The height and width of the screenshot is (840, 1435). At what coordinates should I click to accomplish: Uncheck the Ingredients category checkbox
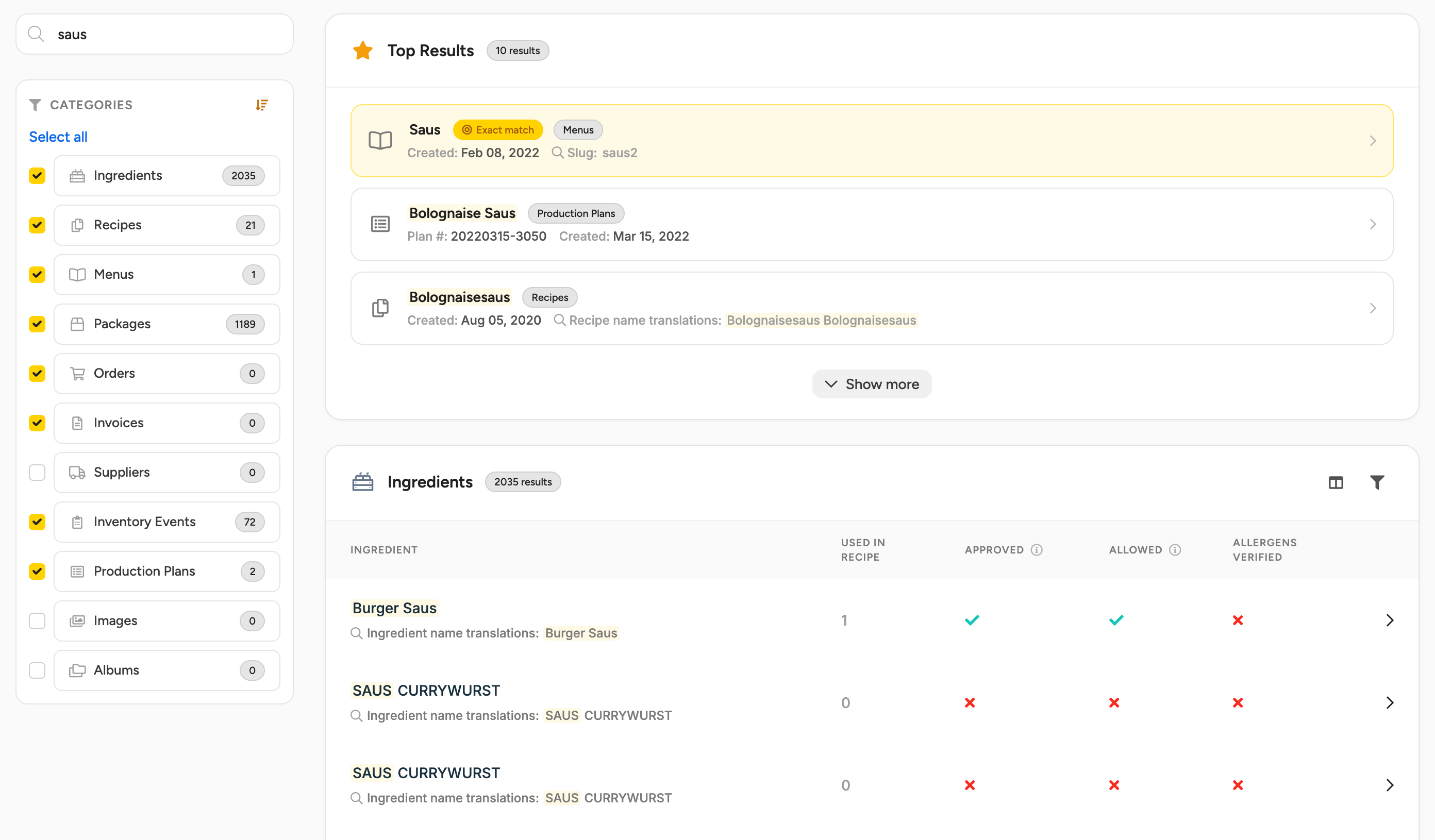tap(37, 175)
